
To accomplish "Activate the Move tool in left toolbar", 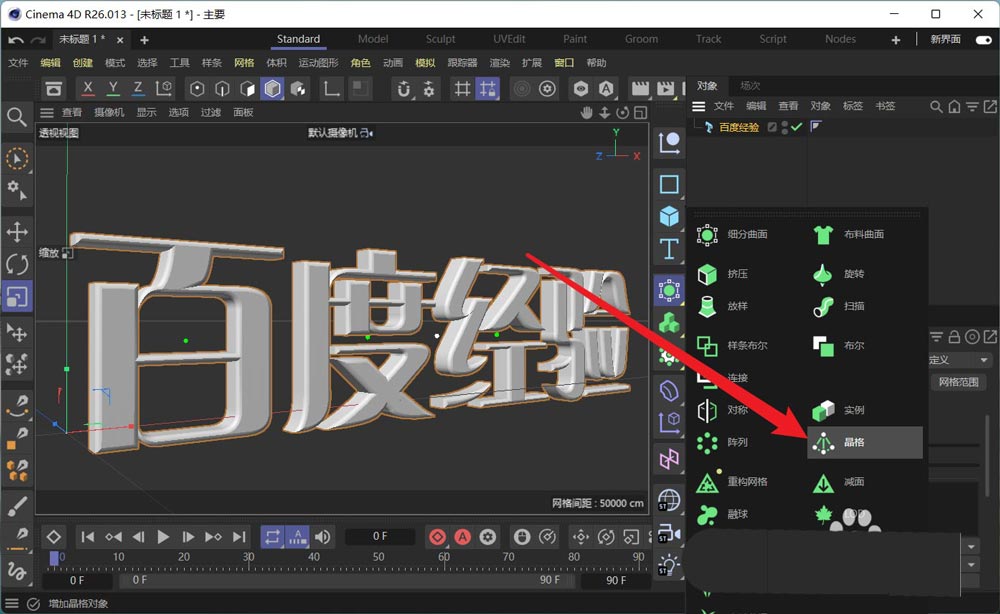I will pos(17,232).
